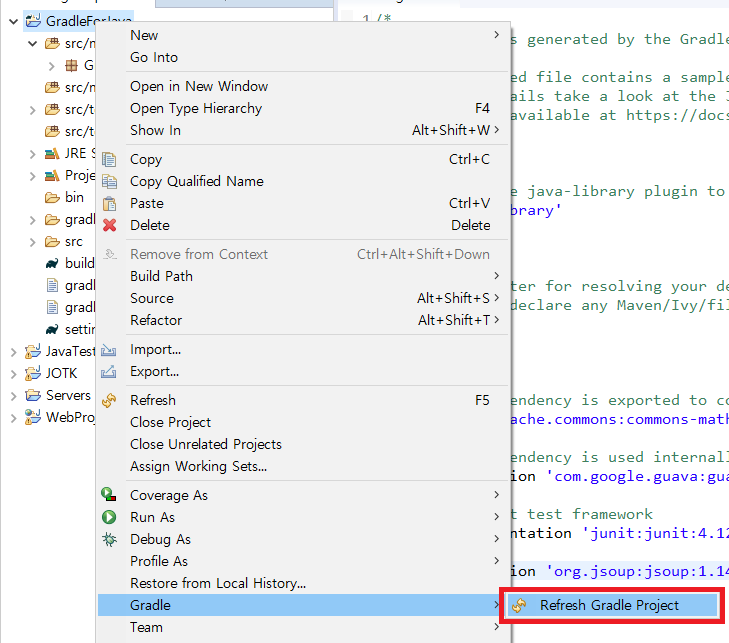729x643 pixels.
Task: Open the Refactor submenu
Action: point(304,320)
